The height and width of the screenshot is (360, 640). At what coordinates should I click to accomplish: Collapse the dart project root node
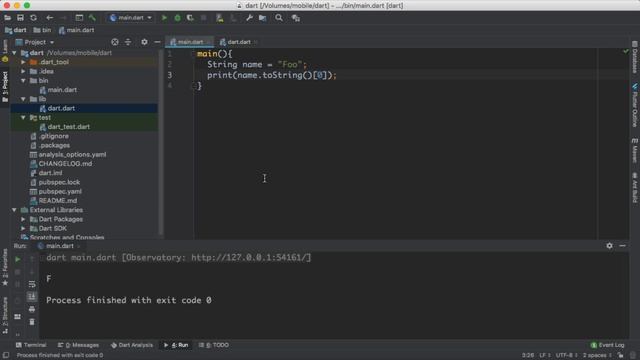click(x=14, y=53)
